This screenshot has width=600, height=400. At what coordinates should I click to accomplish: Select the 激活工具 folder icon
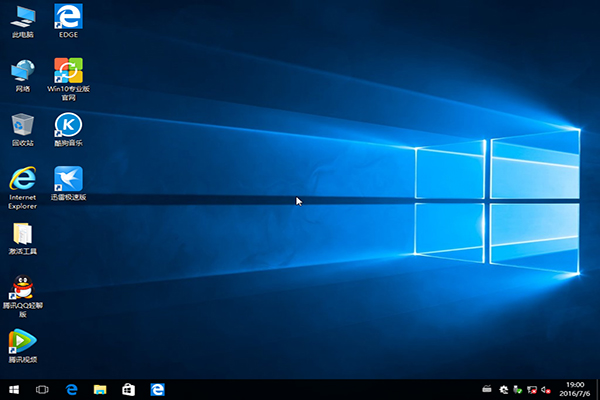22,234
